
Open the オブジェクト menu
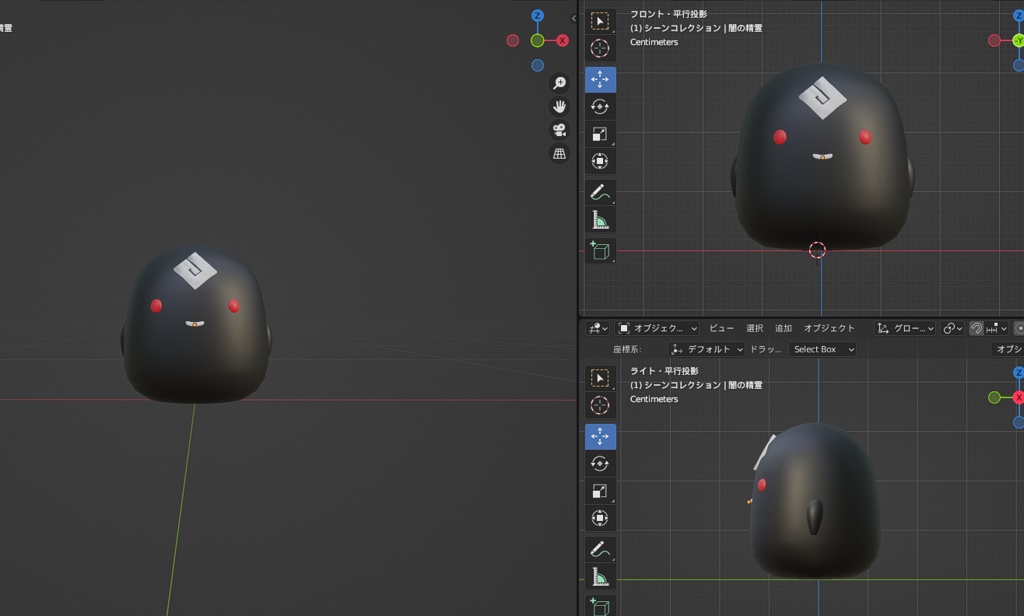click(x=829, y=329)
